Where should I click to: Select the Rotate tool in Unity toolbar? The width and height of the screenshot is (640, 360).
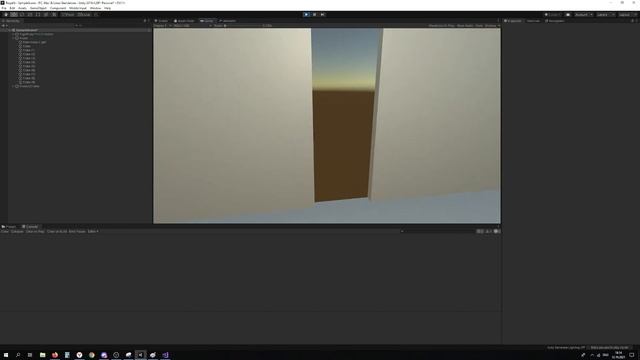[x=22, y=15]
